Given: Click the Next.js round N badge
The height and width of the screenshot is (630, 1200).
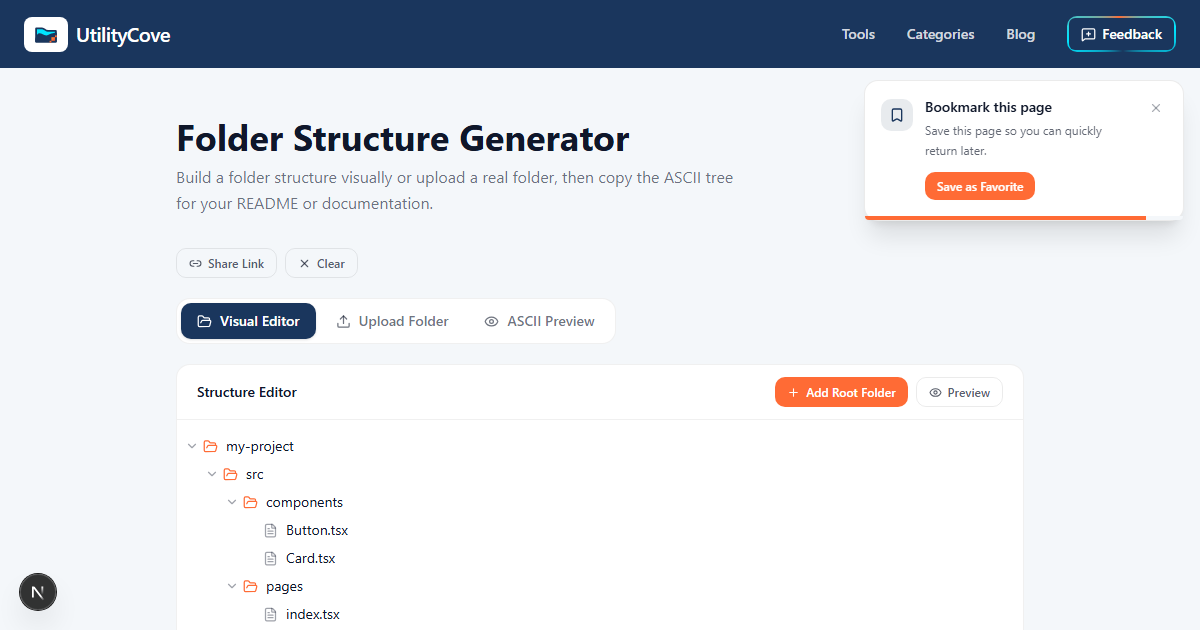Looking at the screenshot, I should pos(38,592).
